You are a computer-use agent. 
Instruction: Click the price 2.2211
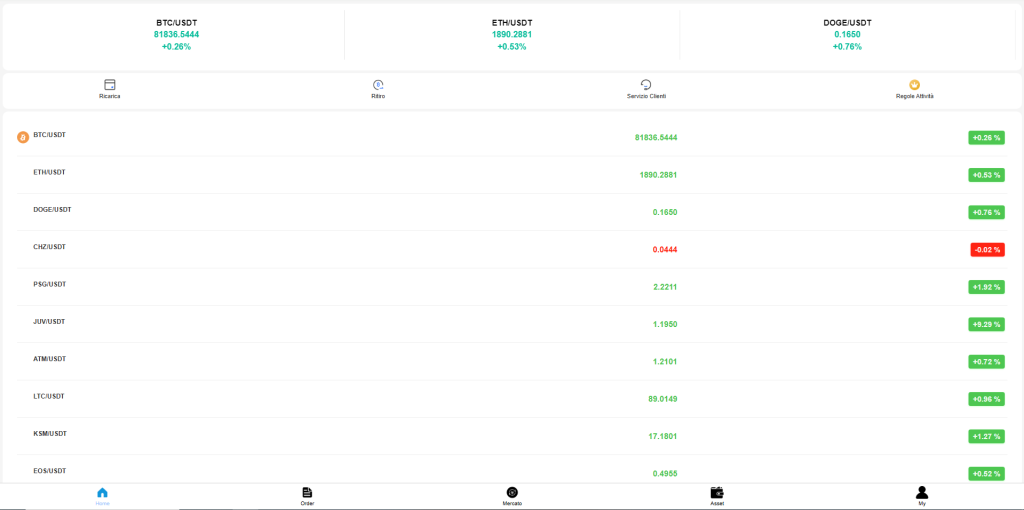point(665,287)
